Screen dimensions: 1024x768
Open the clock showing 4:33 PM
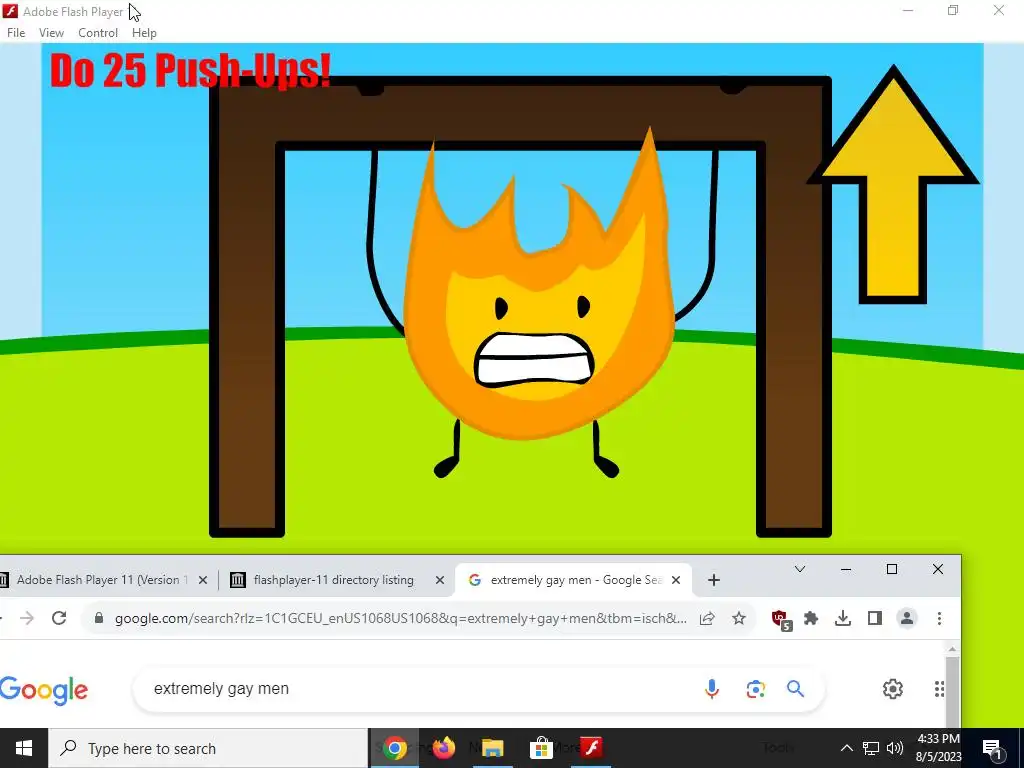click(938, 748)
